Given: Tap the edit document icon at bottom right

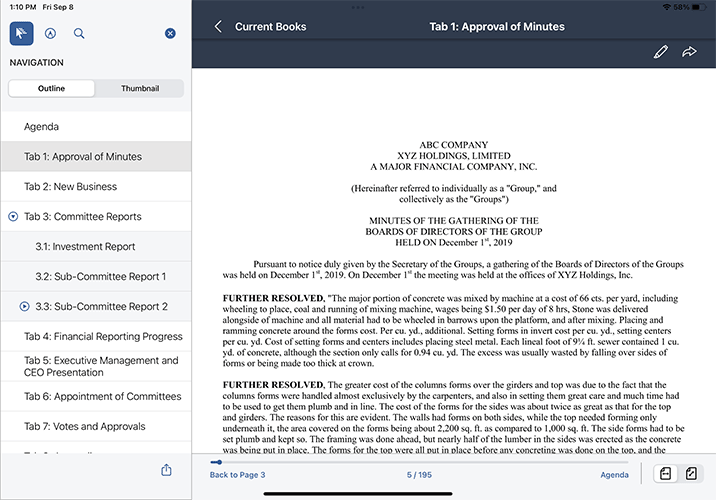Looking at the screenshot, I should coord(691,474).
